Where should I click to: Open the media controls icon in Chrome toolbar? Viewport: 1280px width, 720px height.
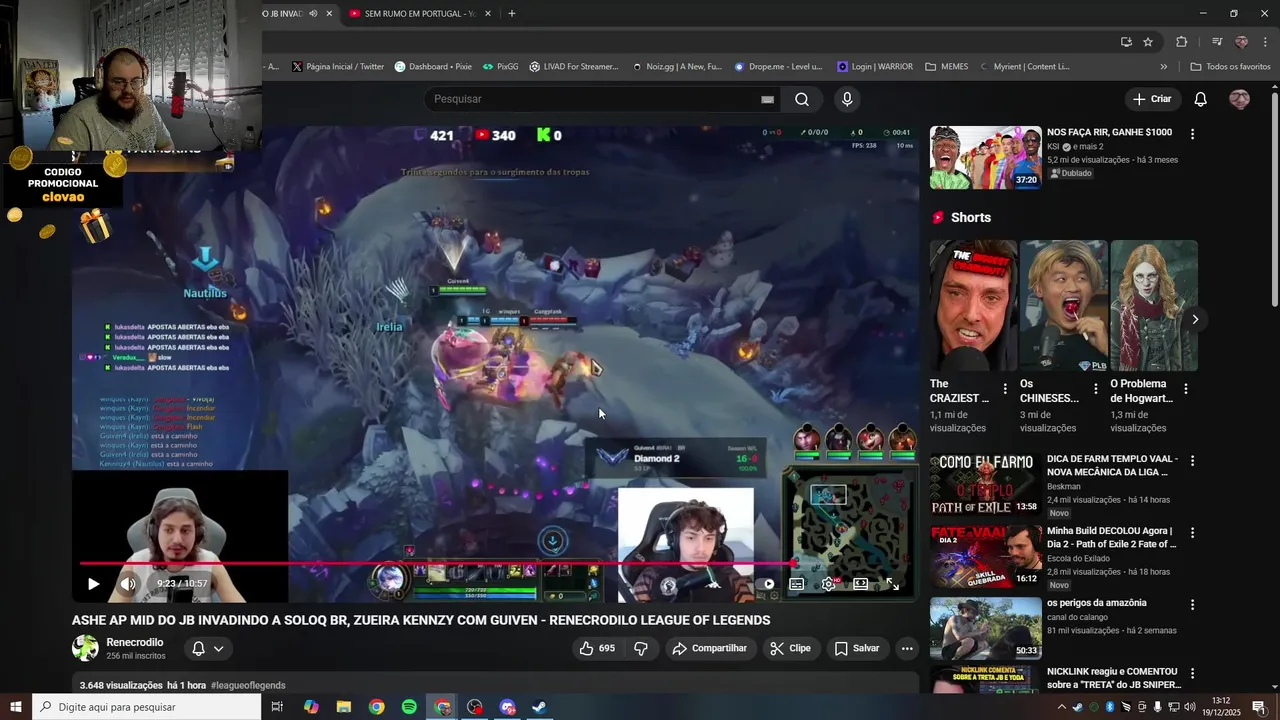[1217, 42]
